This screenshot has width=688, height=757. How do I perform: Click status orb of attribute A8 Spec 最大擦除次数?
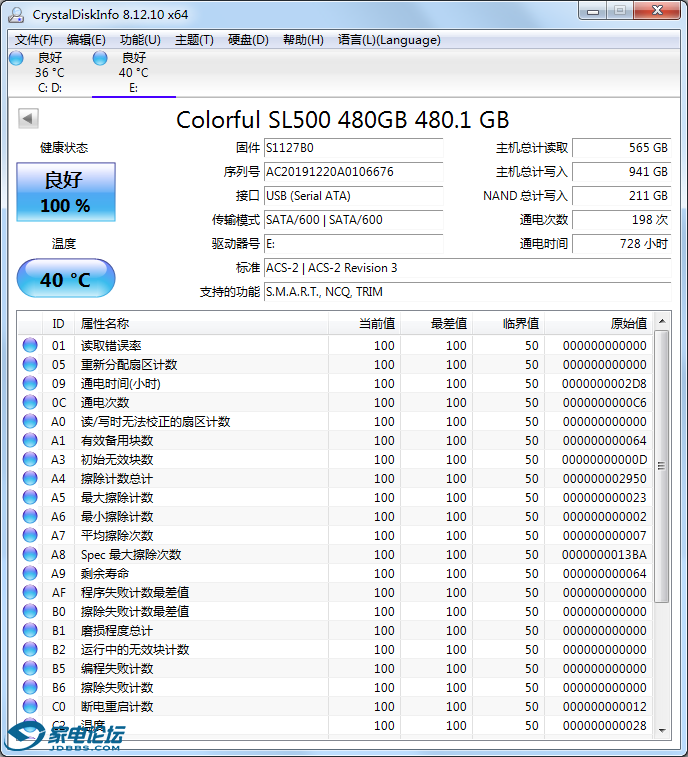pos(30,554)
